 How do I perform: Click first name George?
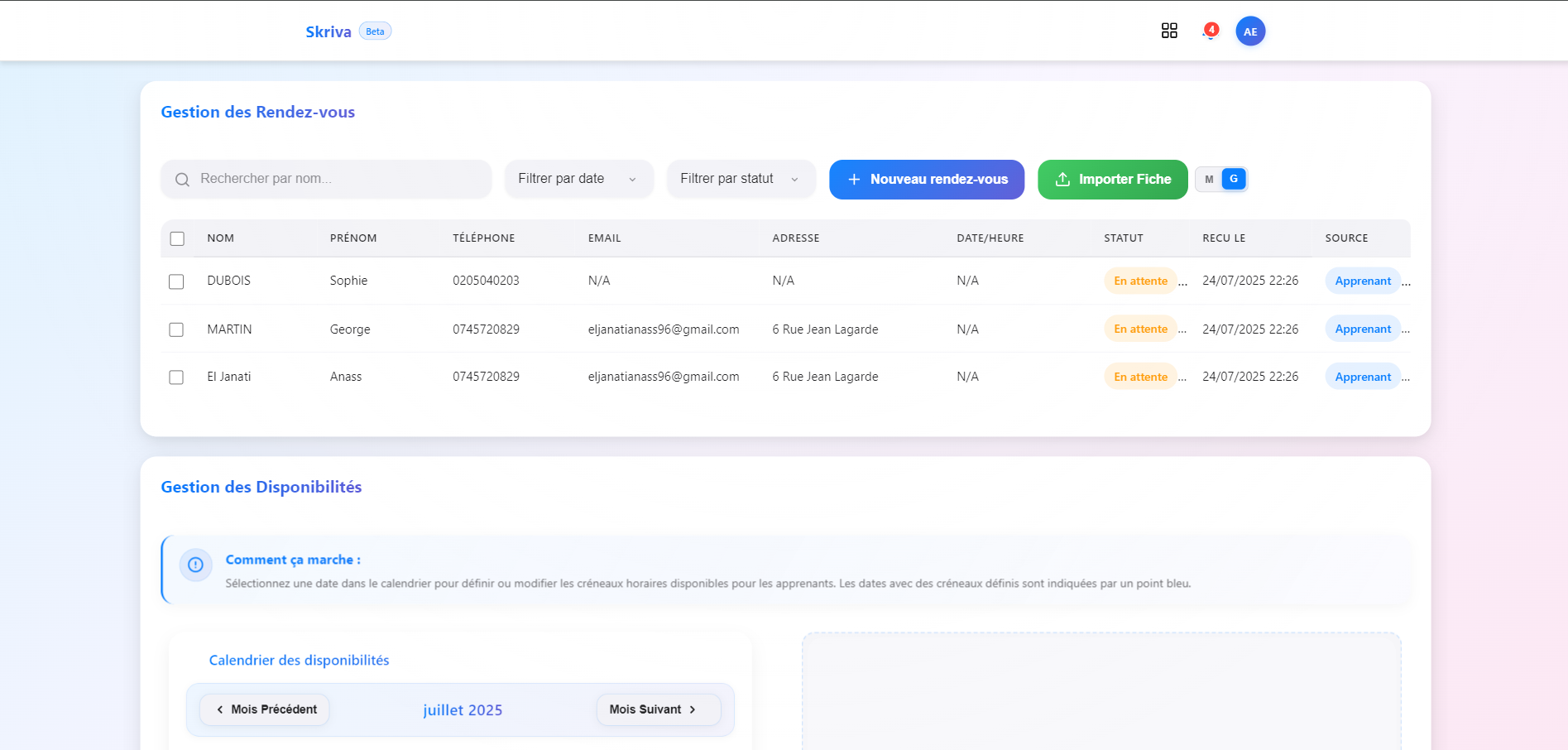point(350,329)
